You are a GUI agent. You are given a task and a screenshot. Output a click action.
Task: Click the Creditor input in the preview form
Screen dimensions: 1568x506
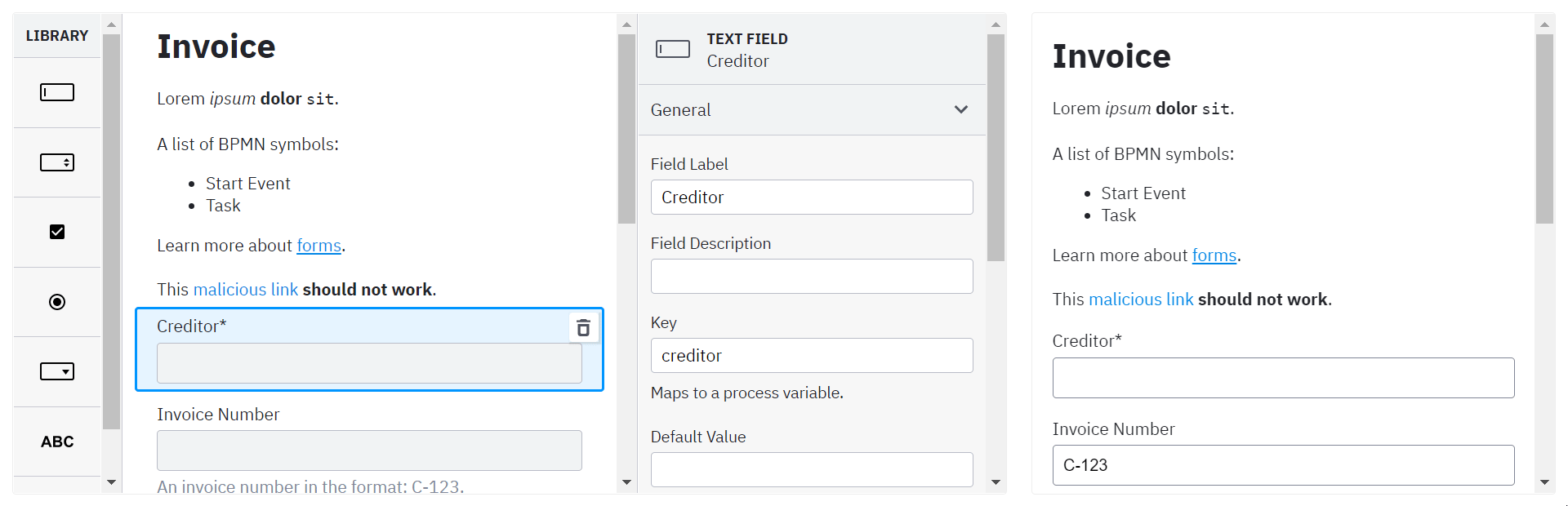[1283, 378]
